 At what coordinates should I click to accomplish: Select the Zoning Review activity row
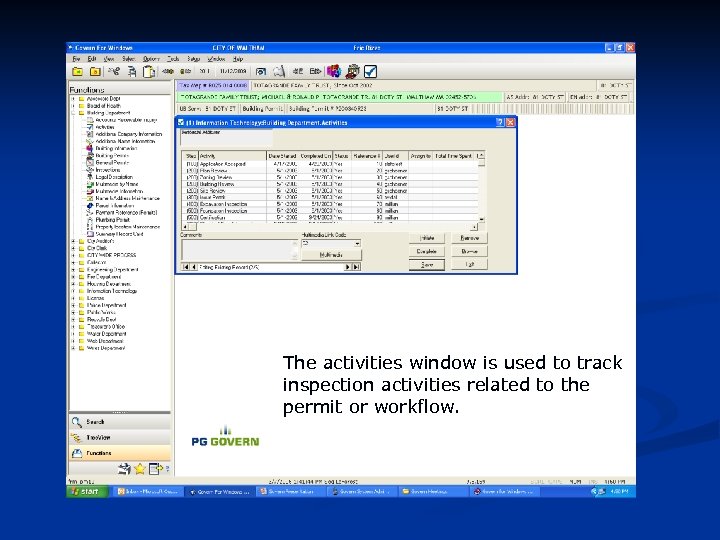click(x=331, y=177)
